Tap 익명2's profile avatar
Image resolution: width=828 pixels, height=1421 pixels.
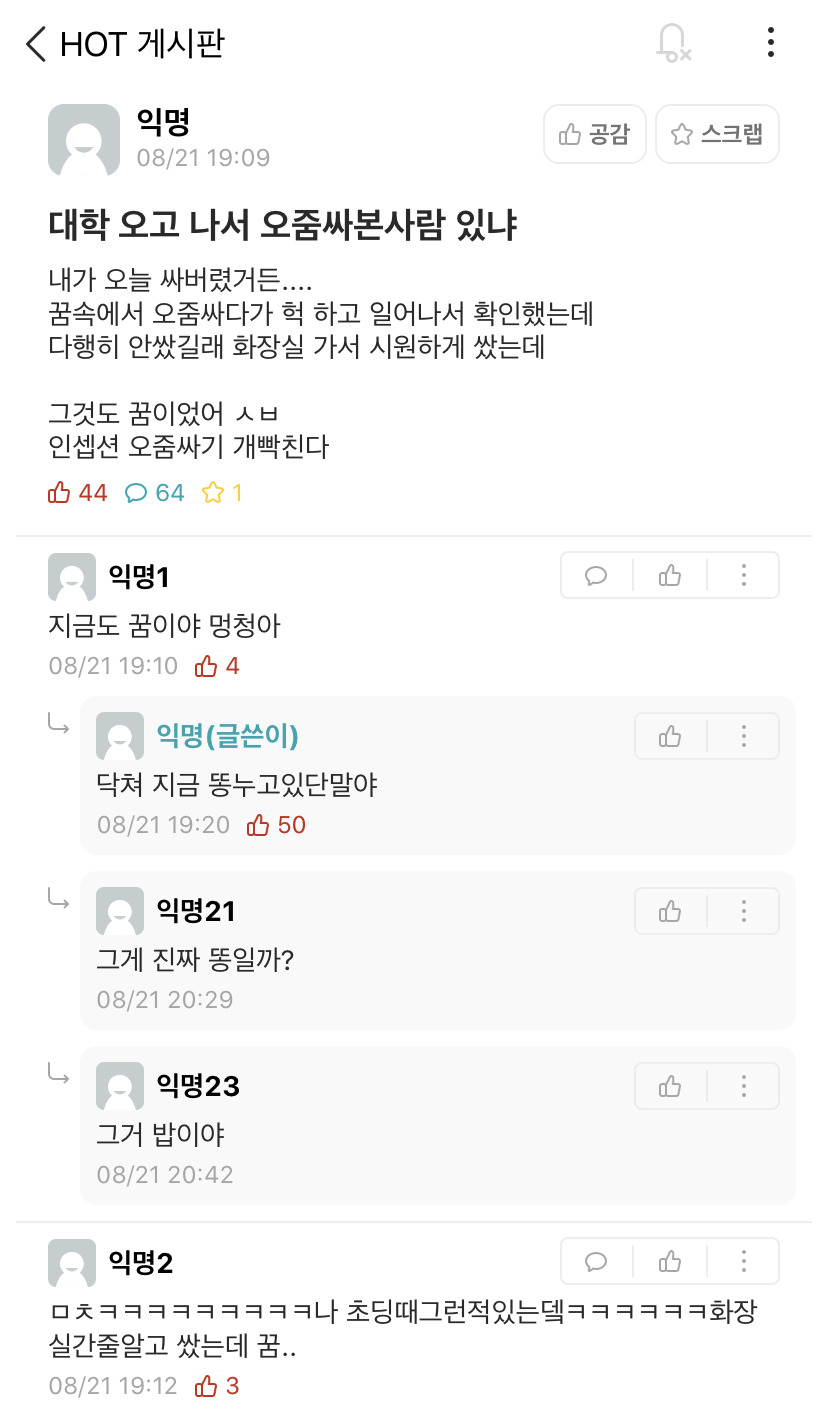[72, 1263]
